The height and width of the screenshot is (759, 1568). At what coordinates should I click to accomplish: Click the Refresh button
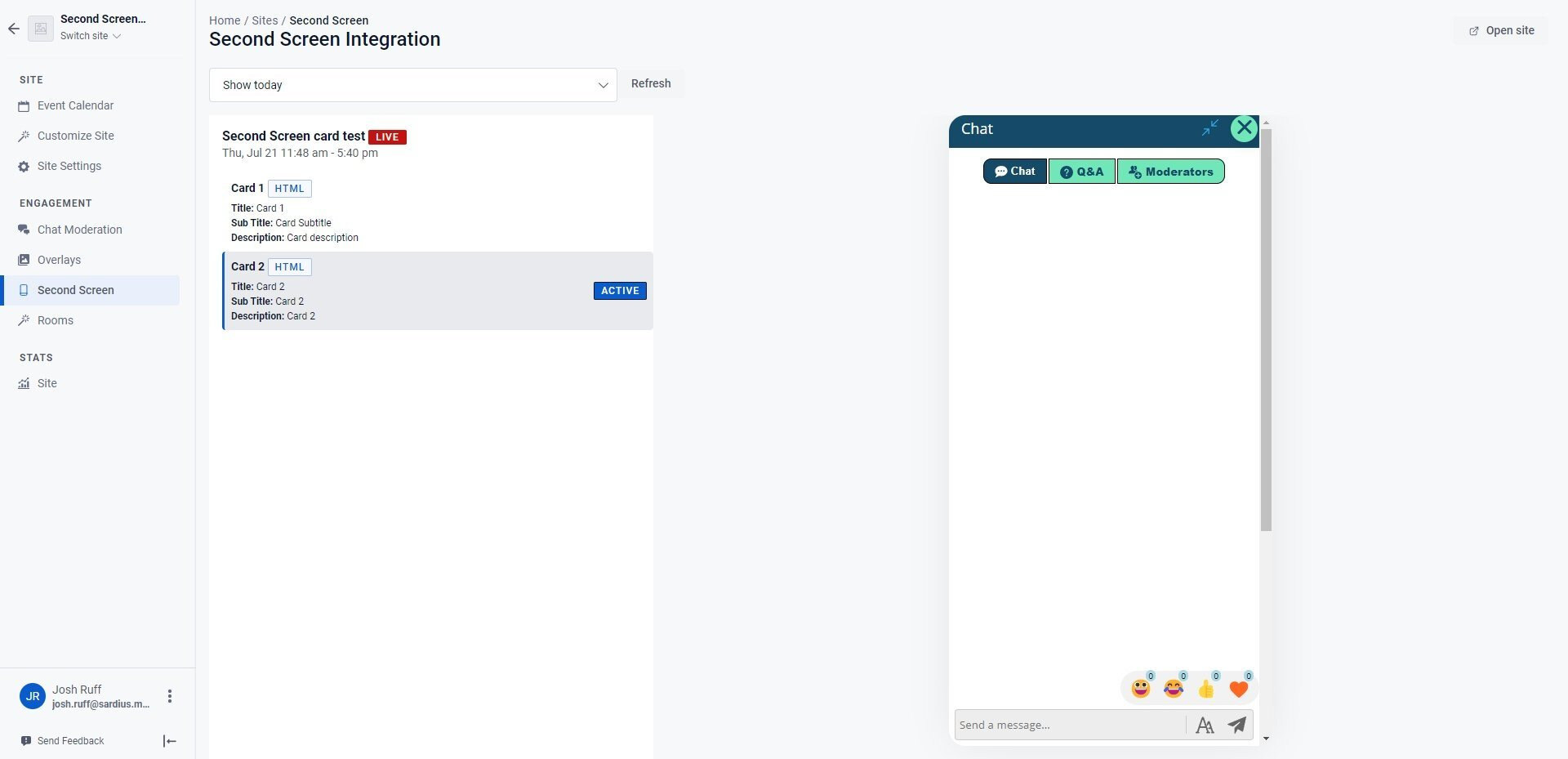click(x=651, y=83)
